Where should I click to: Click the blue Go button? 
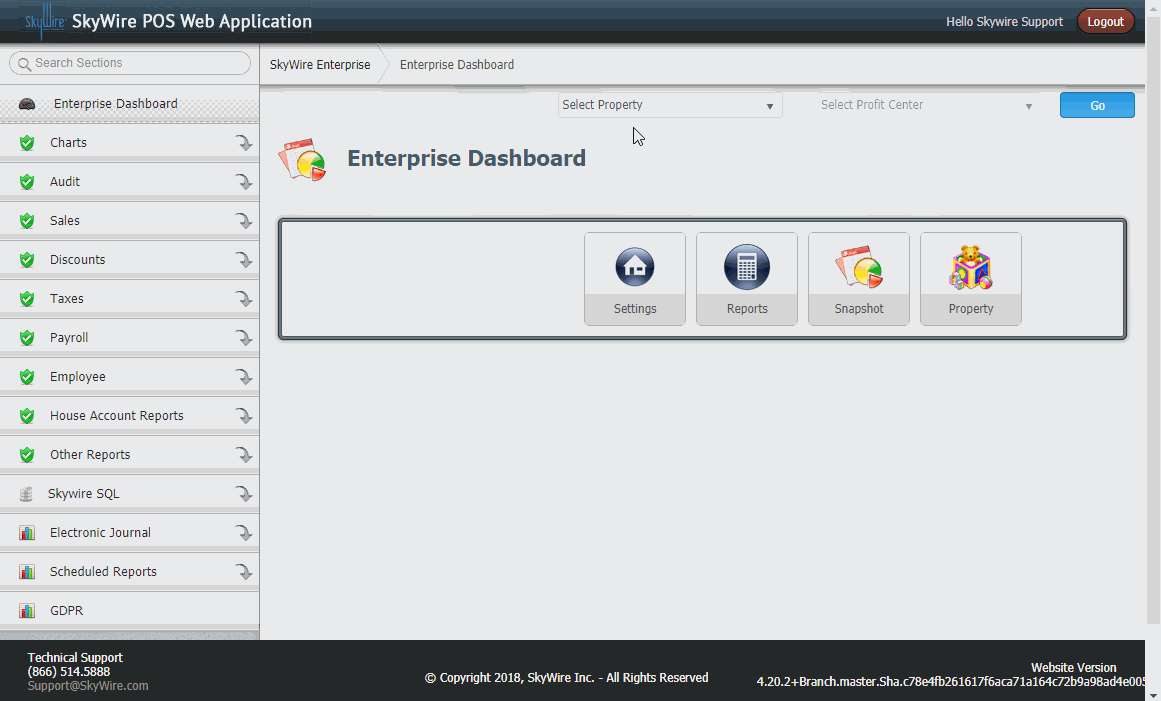[x=1097, y=105]
